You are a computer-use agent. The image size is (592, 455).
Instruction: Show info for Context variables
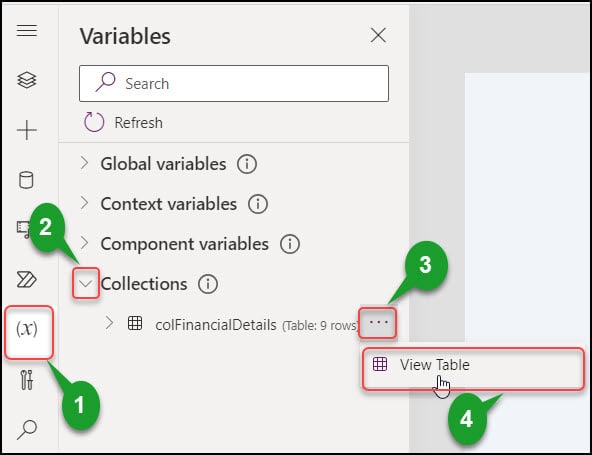pos(258,204)
